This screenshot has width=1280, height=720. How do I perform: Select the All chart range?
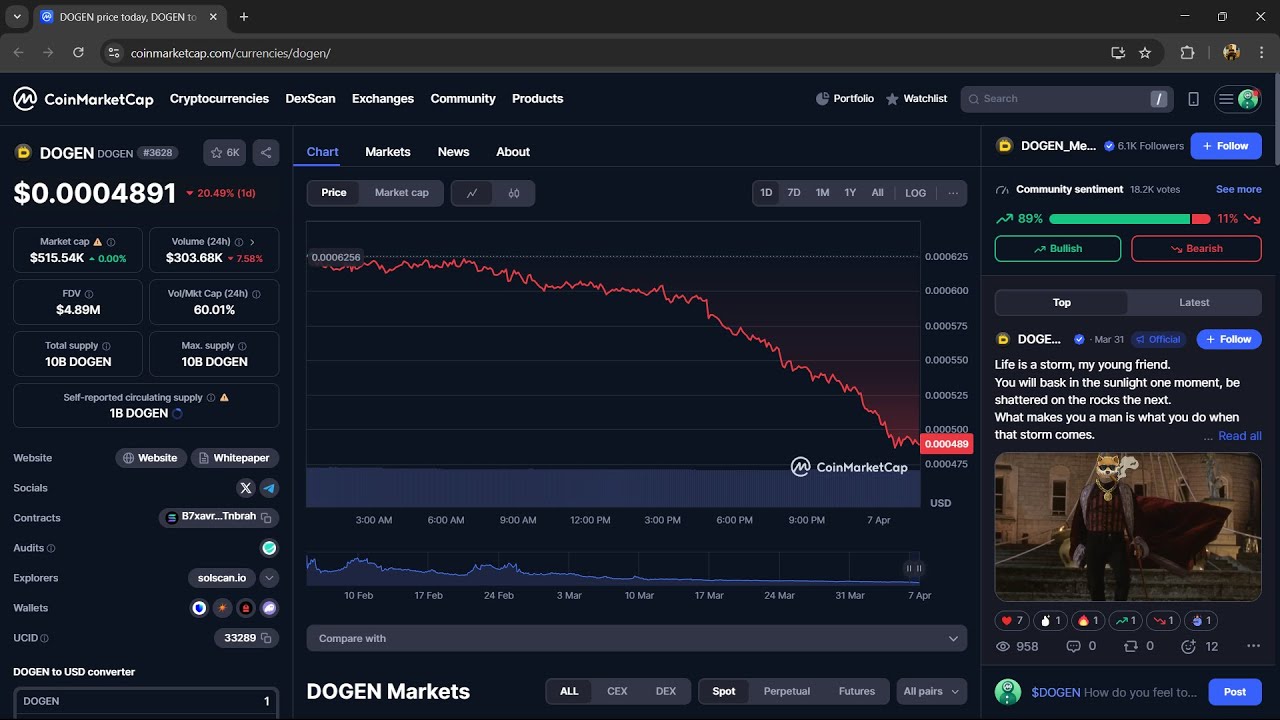(x=878, y=193)
